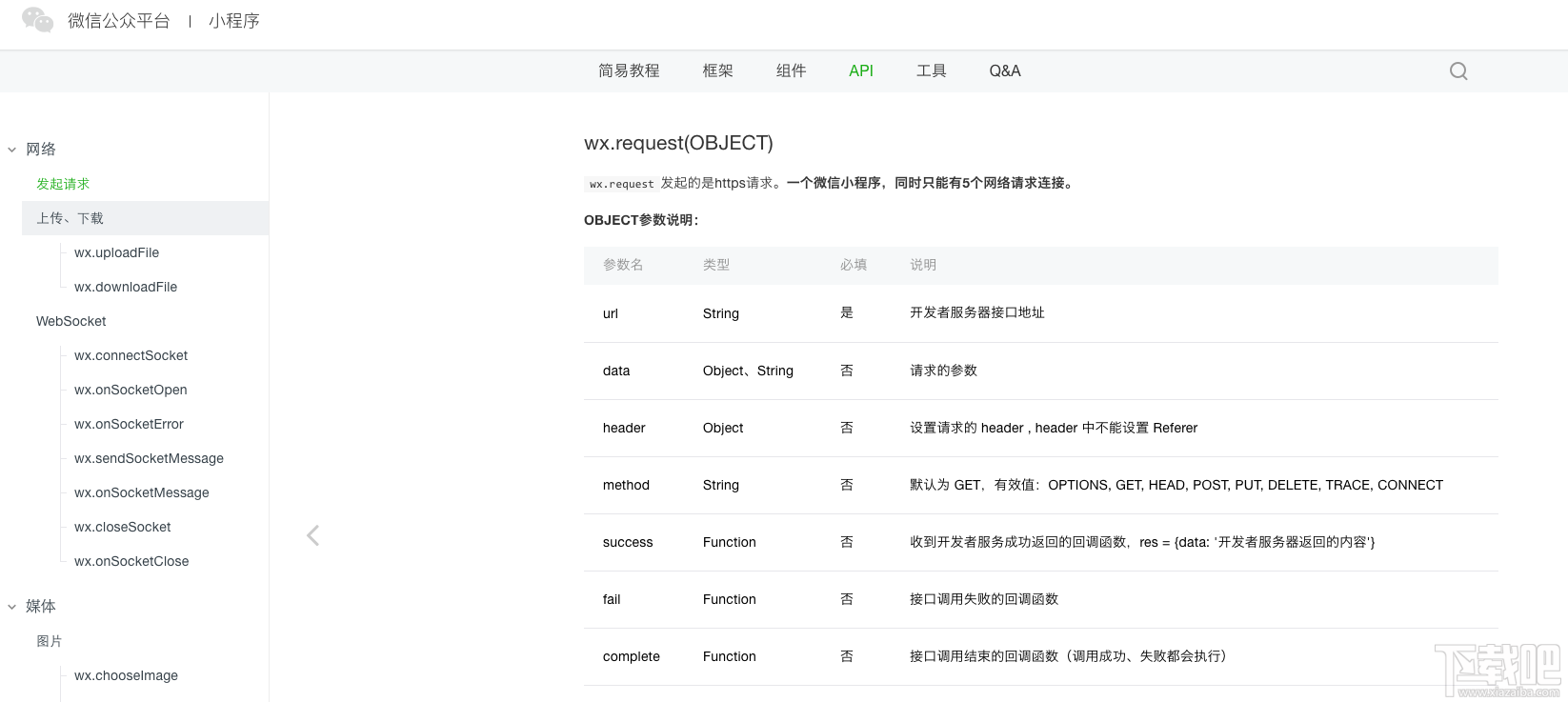Switch to the 框架 tab
Screen dimensions: 1568x702
(718, 70)
